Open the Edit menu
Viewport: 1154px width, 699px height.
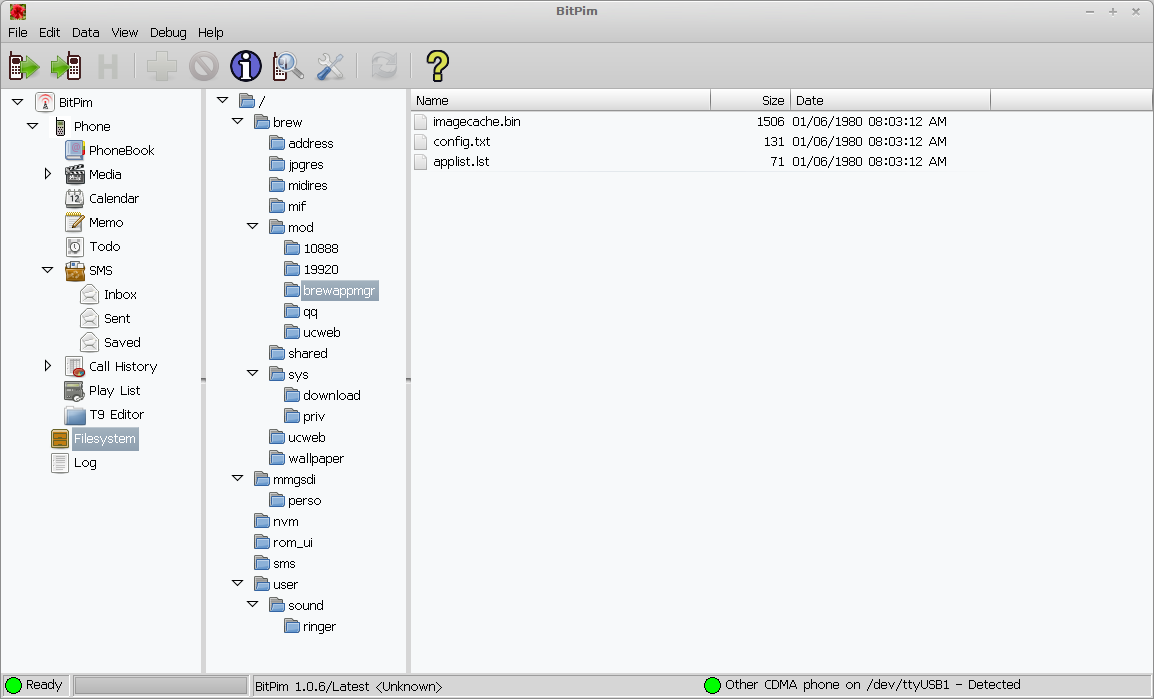tap(49, 32)
